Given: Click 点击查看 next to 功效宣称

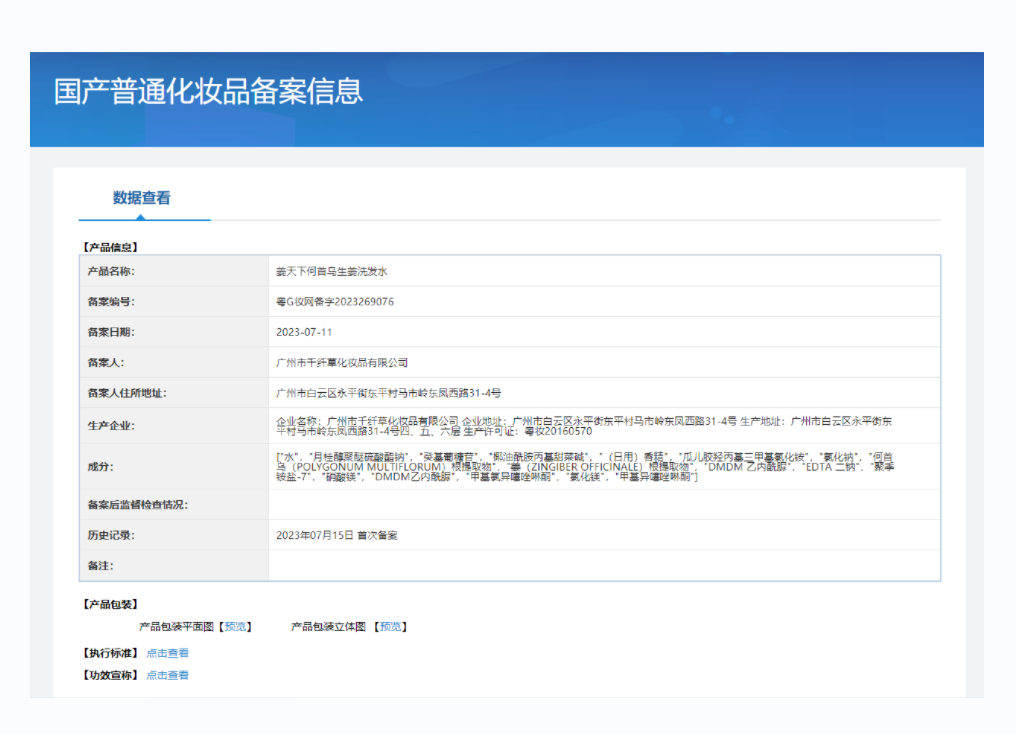Looking at the screenshot, I should point(167,675).
